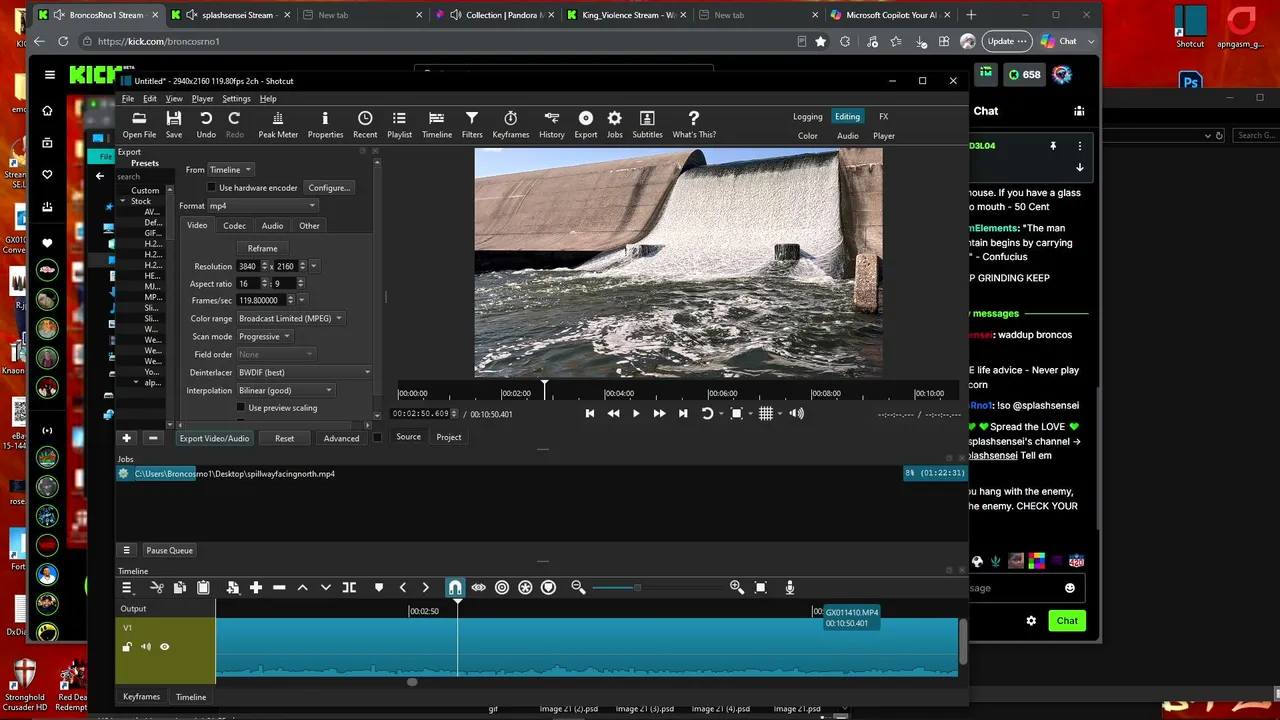Open the Peak Meter panel in Shotcut
Screen dimensions: 1280x720
278,124
